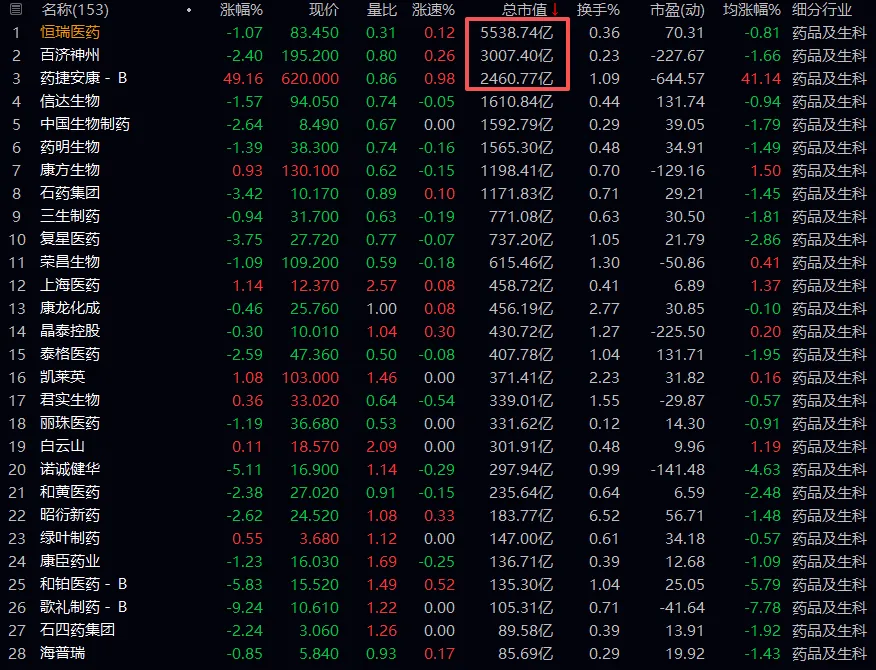Click the 涨速% column header

[433, 10]
